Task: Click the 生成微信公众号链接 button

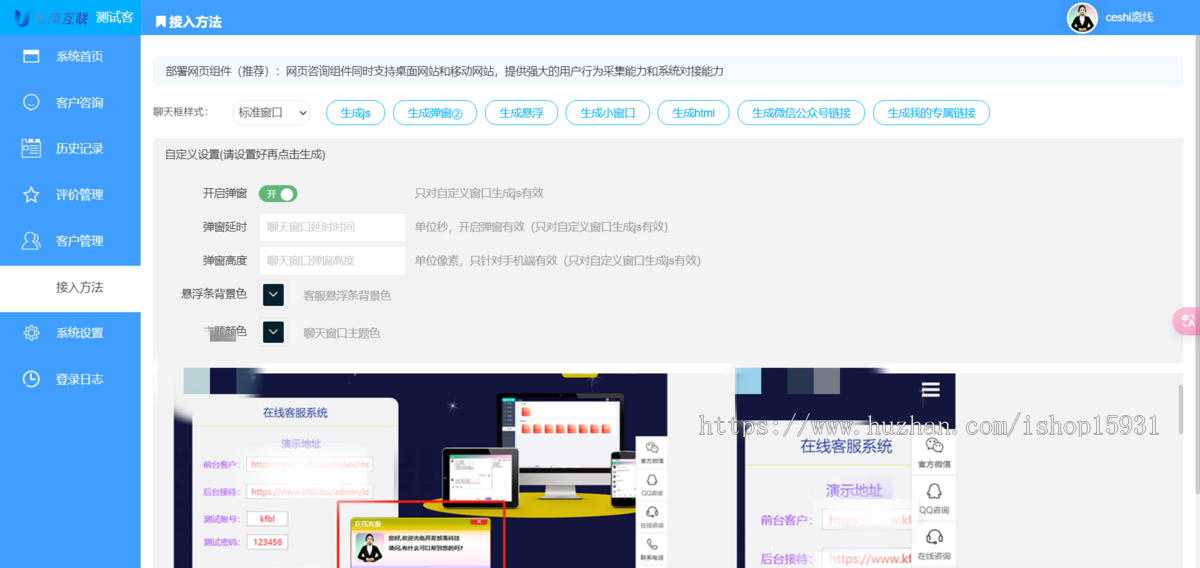Action: click(801, 113)
